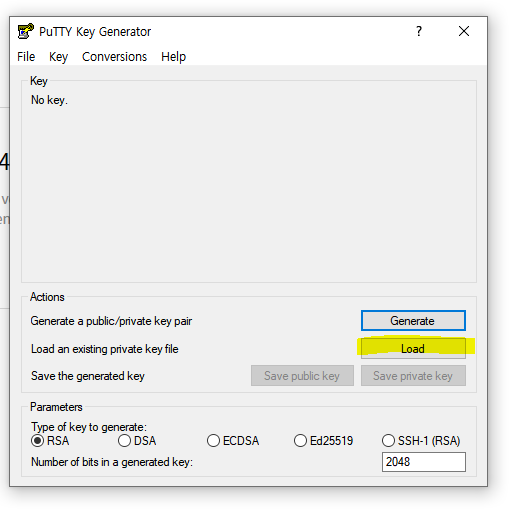Click 'Save the generated key' label
This screenshot has width=526, height=520.
coord(88,376)
